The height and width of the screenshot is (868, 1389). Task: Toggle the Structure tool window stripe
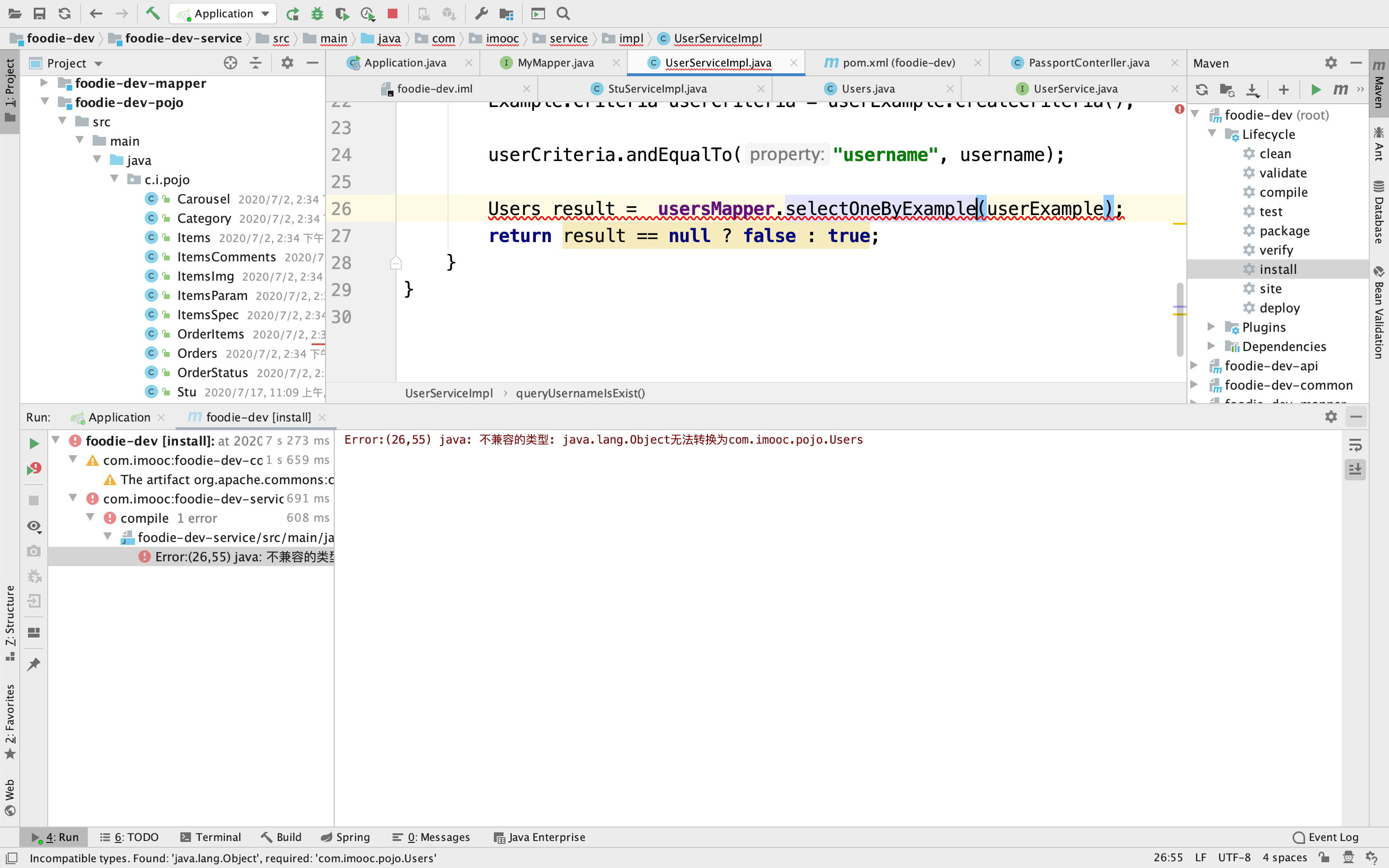tap(10, 623)
